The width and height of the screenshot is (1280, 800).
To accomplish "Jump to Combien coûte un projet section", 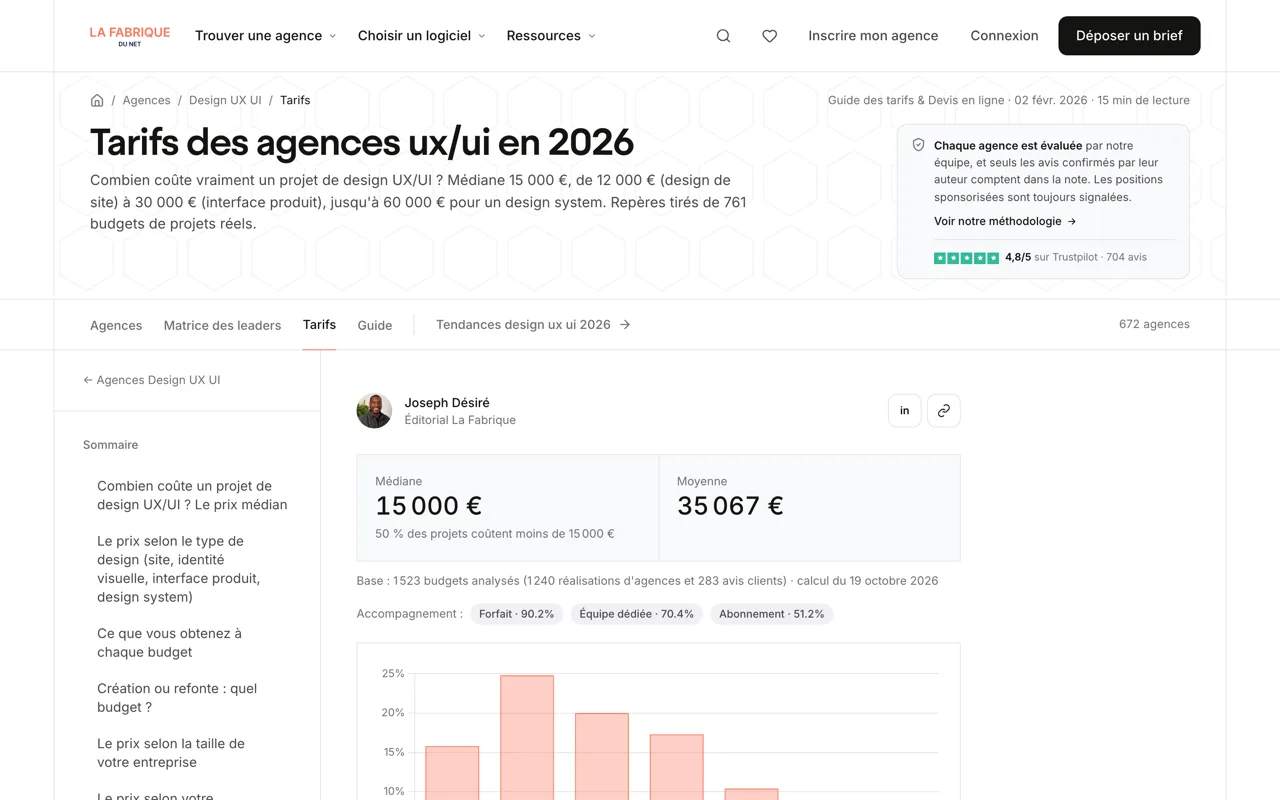I will (x=192, y=495).
